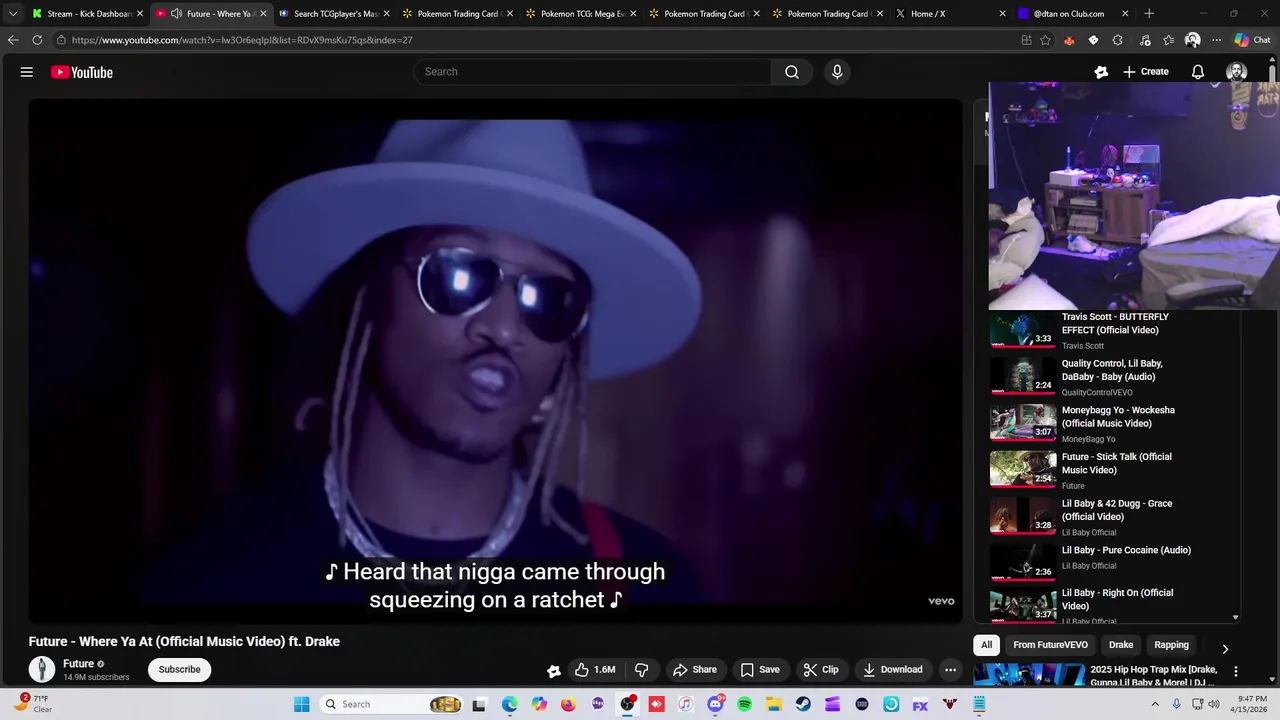Open options for 2025 Hip Hop Trap Mix

[x=1236, y=671]
